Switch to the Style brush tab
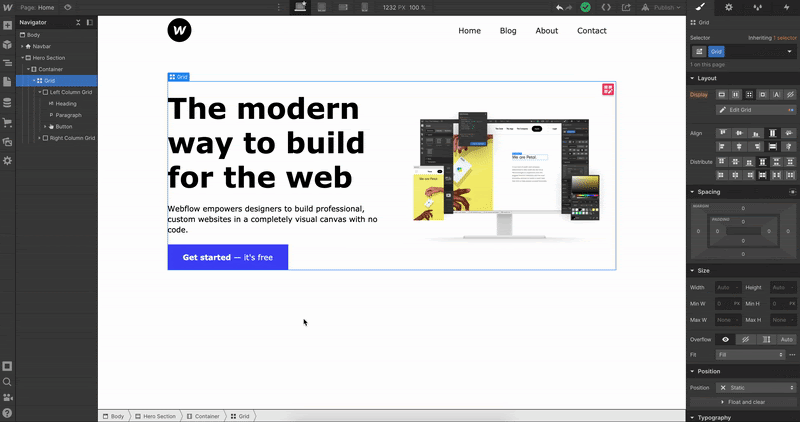The height and width of the screenshot is (422, 800). point(701,7)
